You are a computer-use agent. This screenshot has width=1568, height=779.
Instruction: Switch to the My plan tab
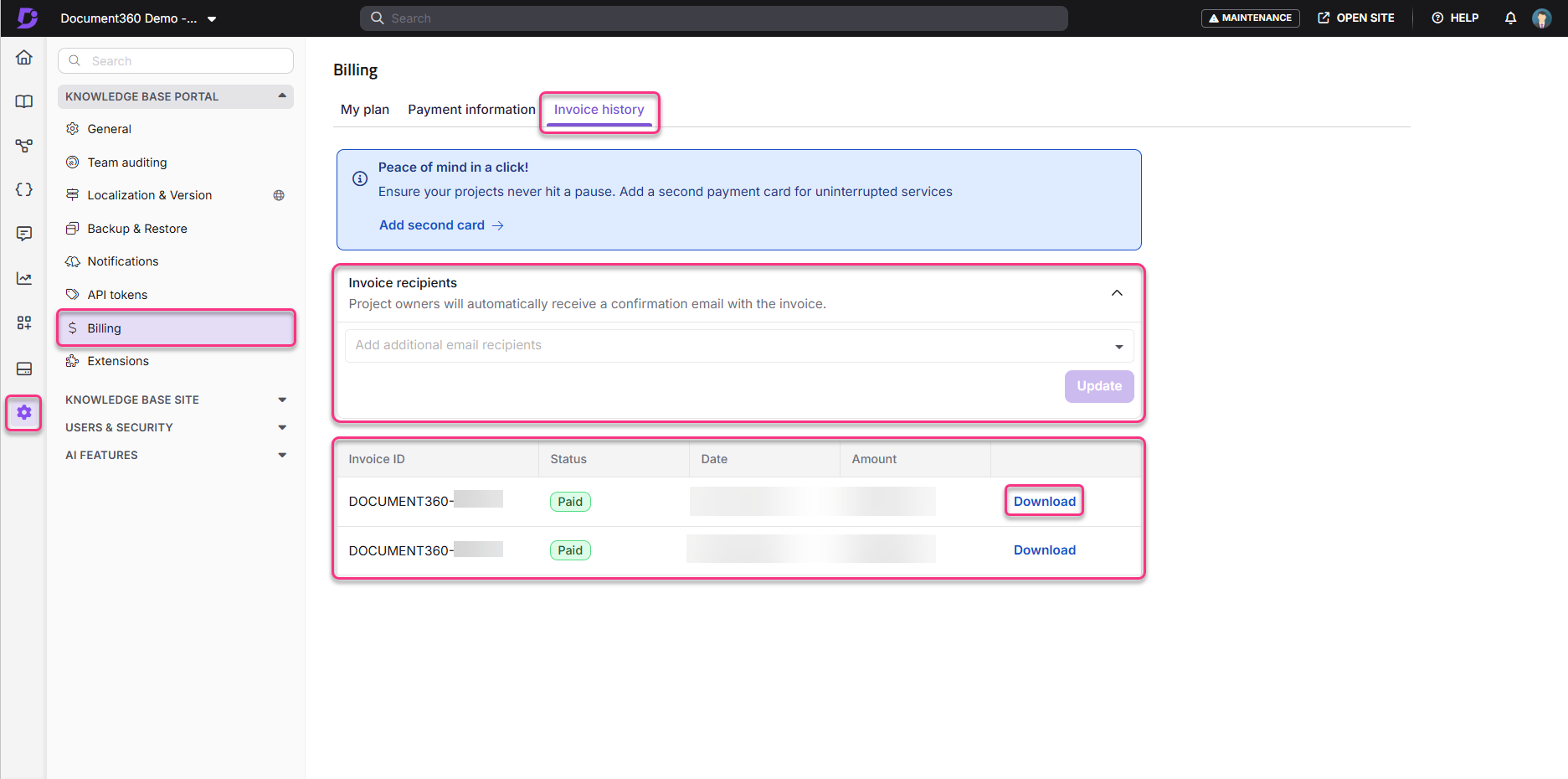(x=364, y=110)
